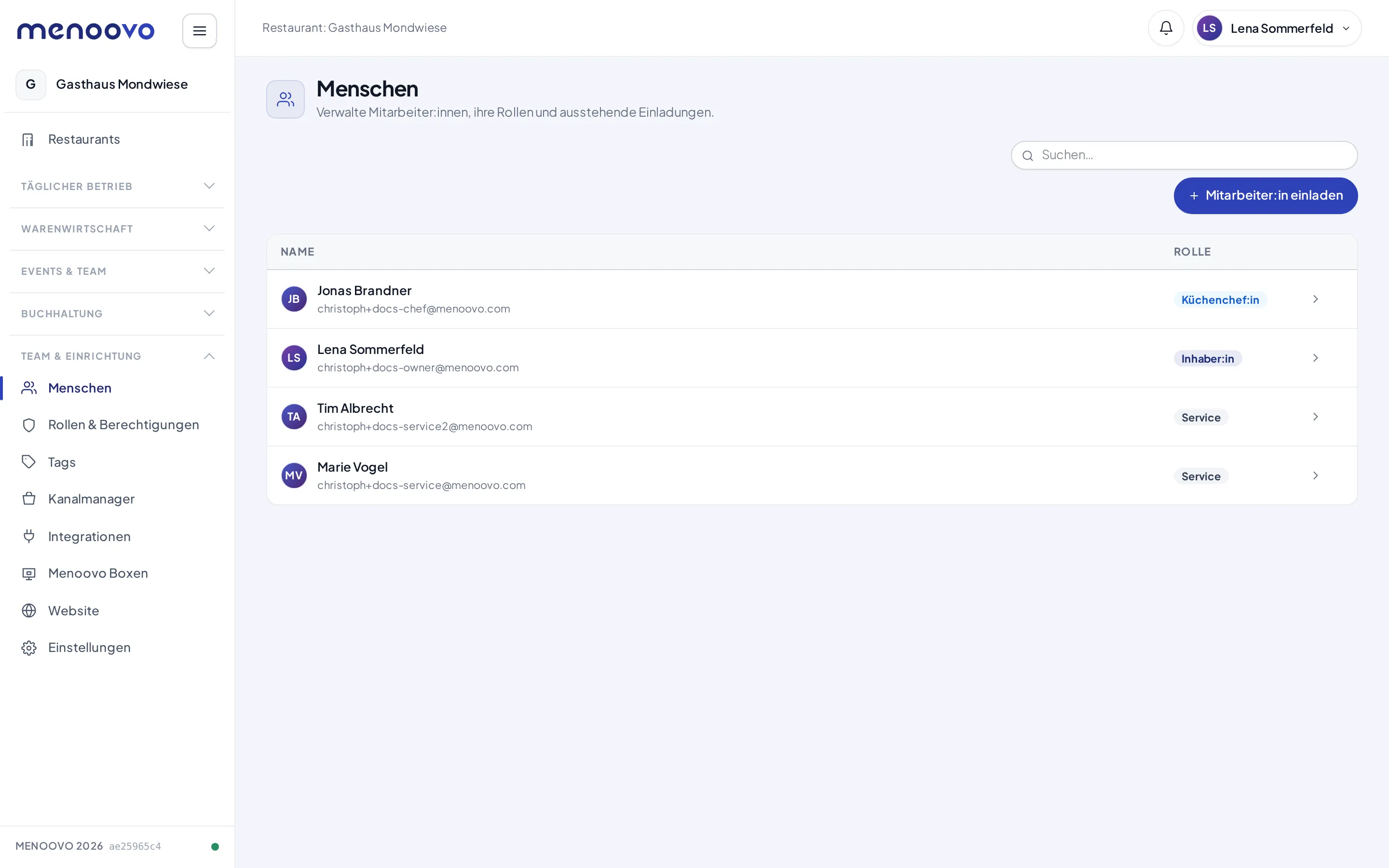Select Menschen in the sidebar
This screenshot has height=868, width=1389.
click(117, 388)
